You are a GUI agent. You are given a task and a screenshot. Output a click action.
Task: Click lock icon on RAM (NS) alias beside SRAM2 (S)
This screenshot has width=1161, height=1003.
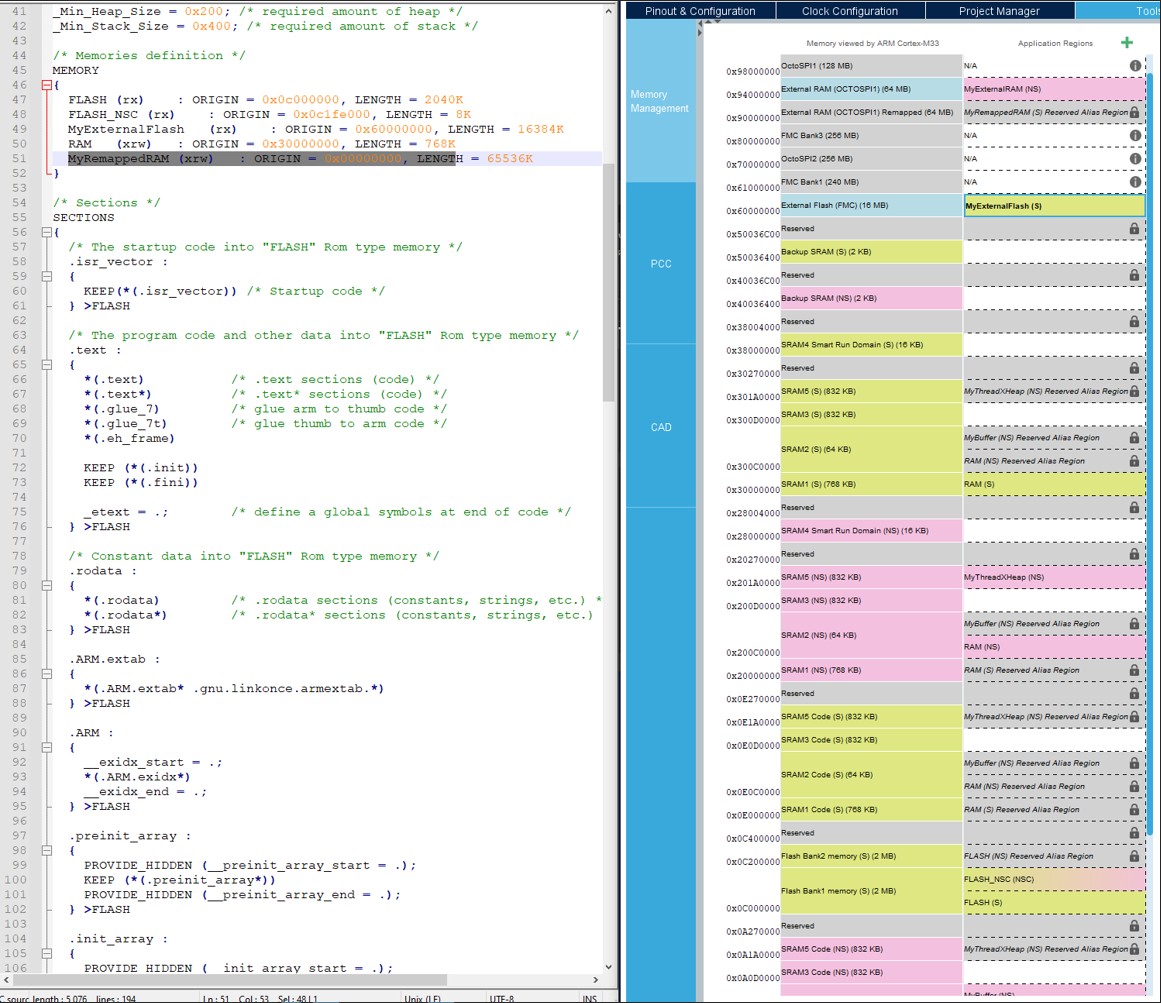point(1134,461)
